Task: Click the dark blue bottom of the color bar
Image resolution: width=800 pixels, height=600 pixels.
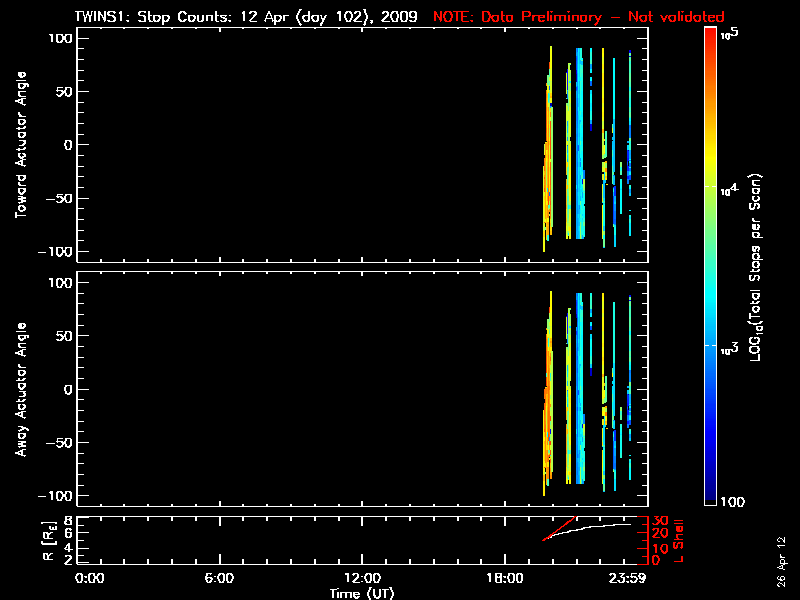Action: [x=710, y=498]
